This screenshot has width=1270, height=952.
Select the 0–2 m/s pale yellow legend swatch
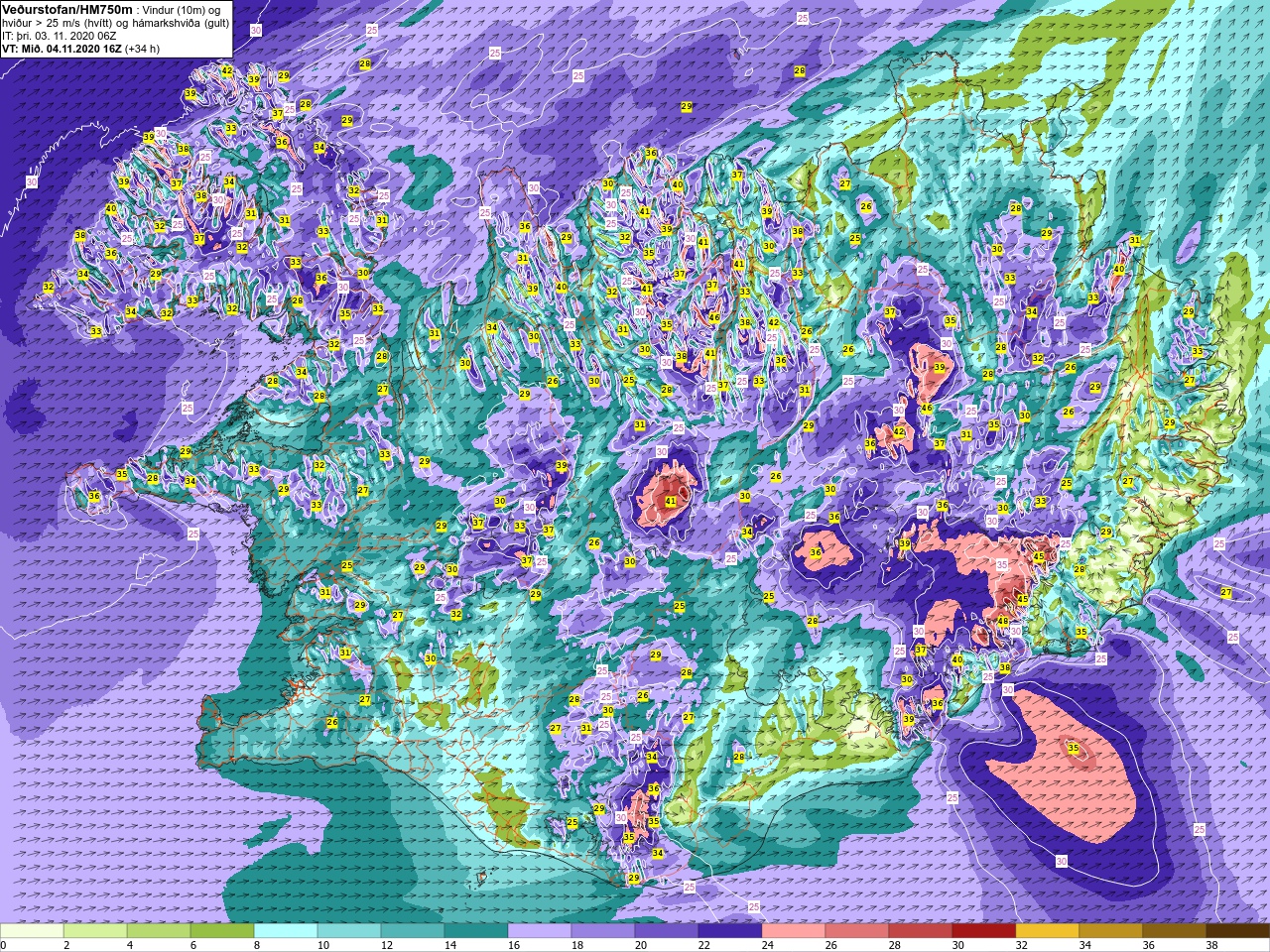[x=32, y=932]
